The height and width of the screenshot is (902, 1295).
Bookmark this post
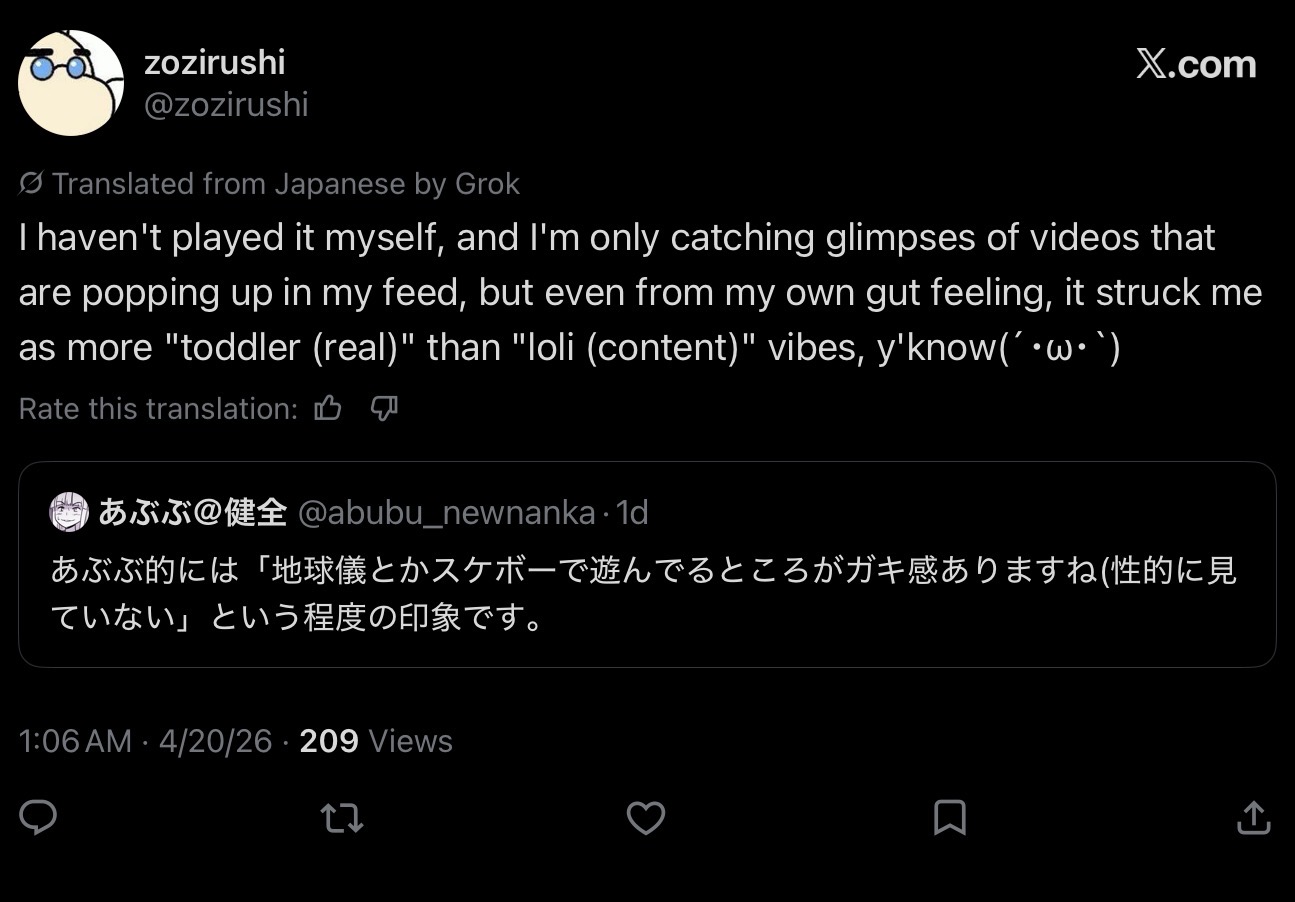pyautogui.click(x=949, y=818)
